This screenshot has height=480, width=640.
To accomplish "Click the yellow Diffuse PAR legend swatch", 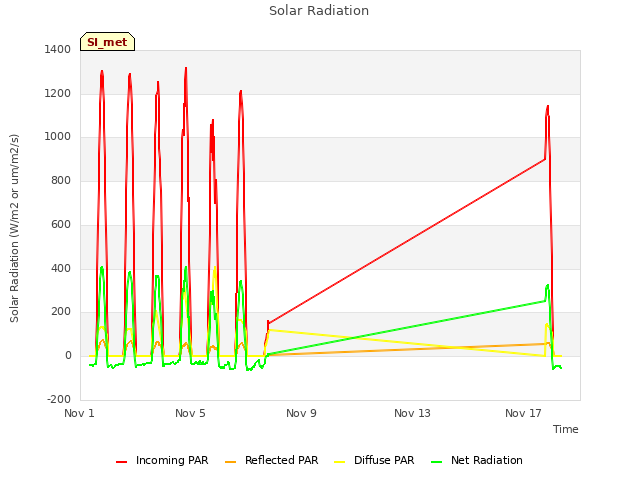I will click(340, 462).
